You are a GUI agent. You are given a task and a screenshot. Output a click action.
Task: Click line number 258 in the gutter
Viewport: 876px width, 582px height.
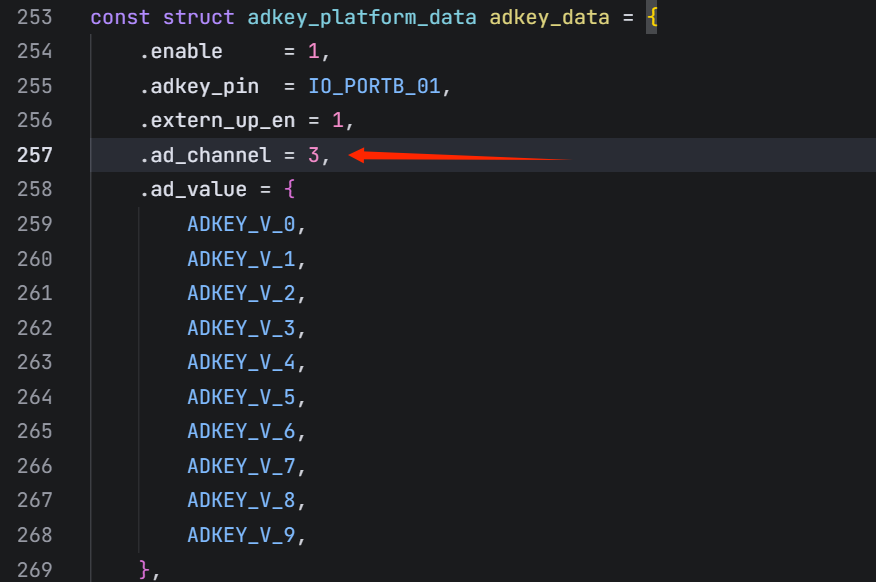pos(35,189)
